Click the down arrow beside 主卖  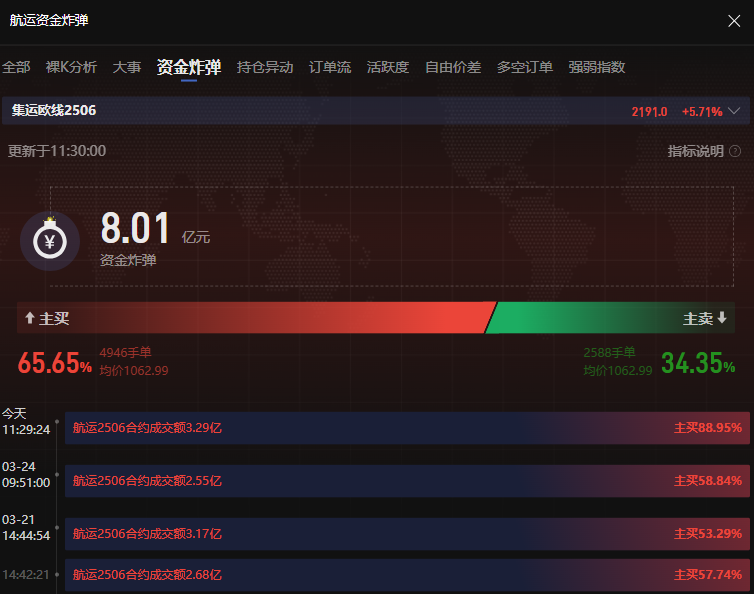(722, 318)
